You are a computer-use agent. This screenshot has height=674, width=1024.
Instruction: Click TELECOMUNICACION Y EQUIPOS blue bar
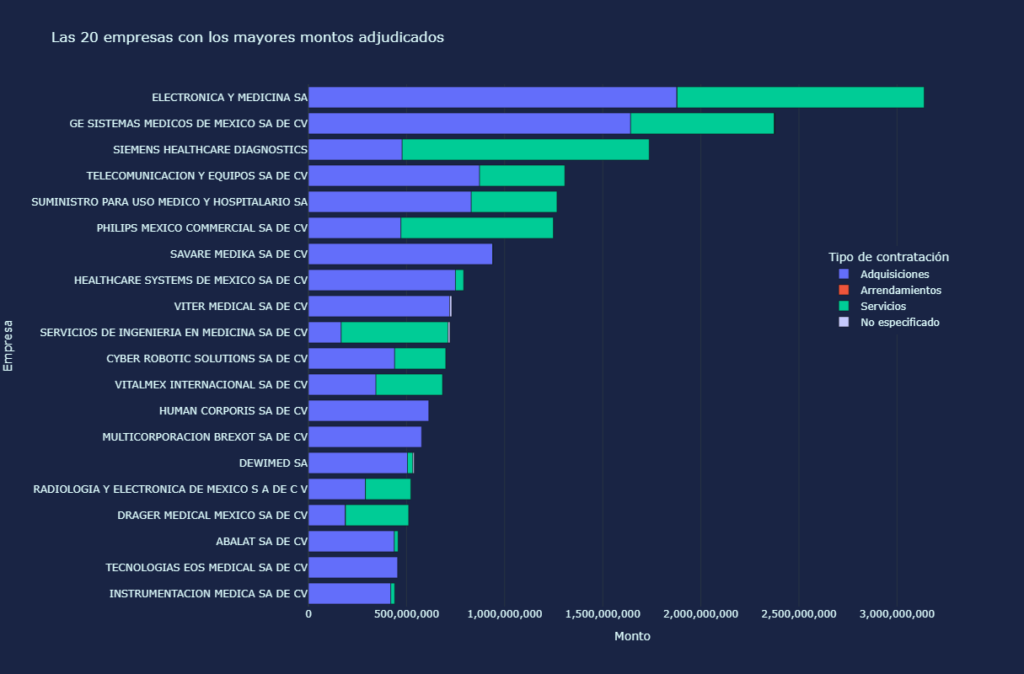coord(394,176)
